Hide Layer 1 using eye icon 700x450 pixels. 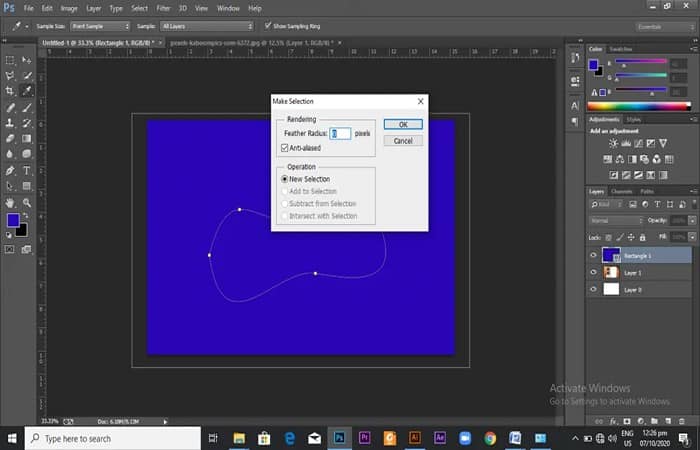point(593,272)
